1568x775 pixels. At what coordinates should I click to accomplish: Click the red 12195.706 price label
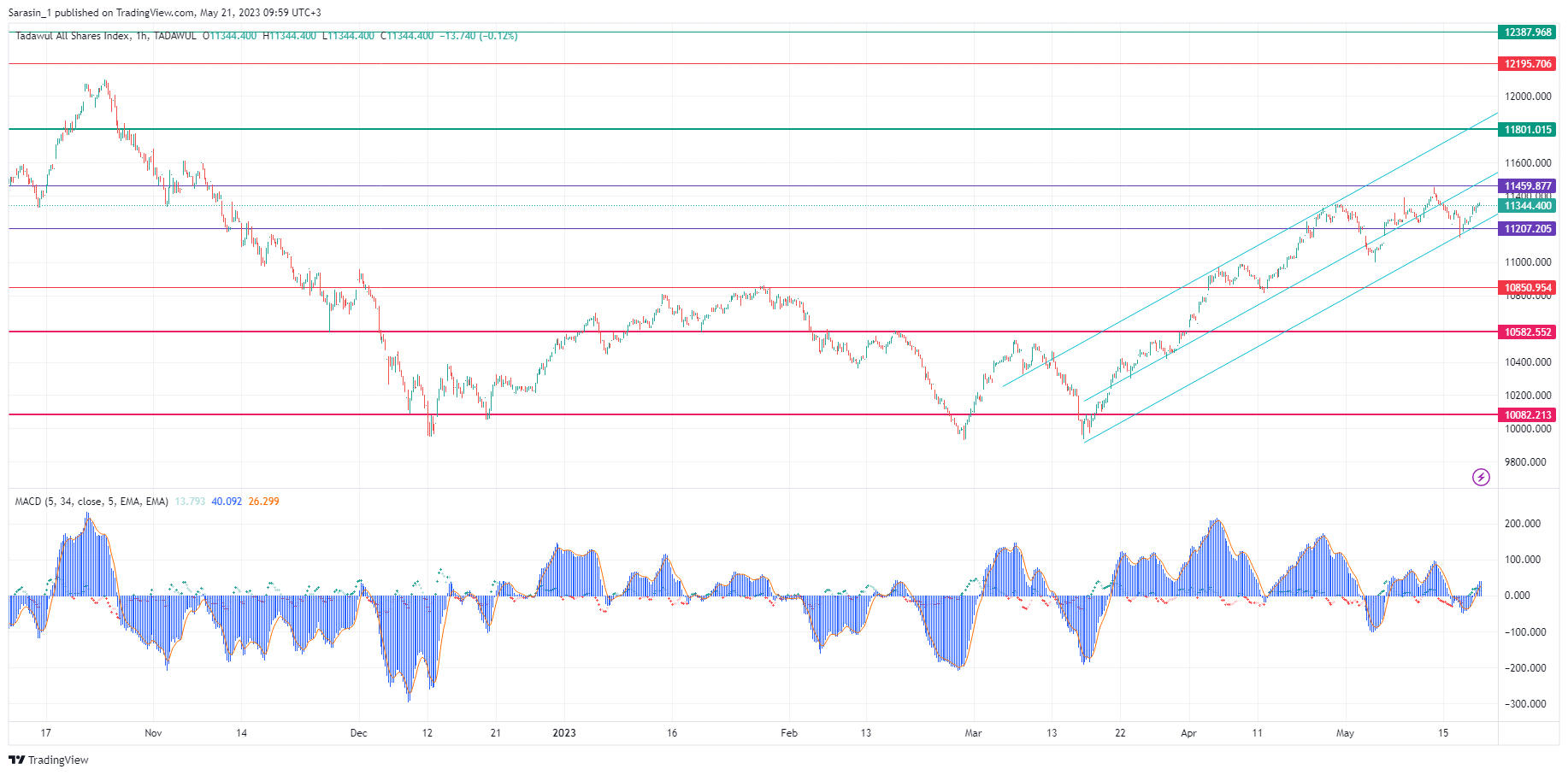click(x=1527, y=64)
